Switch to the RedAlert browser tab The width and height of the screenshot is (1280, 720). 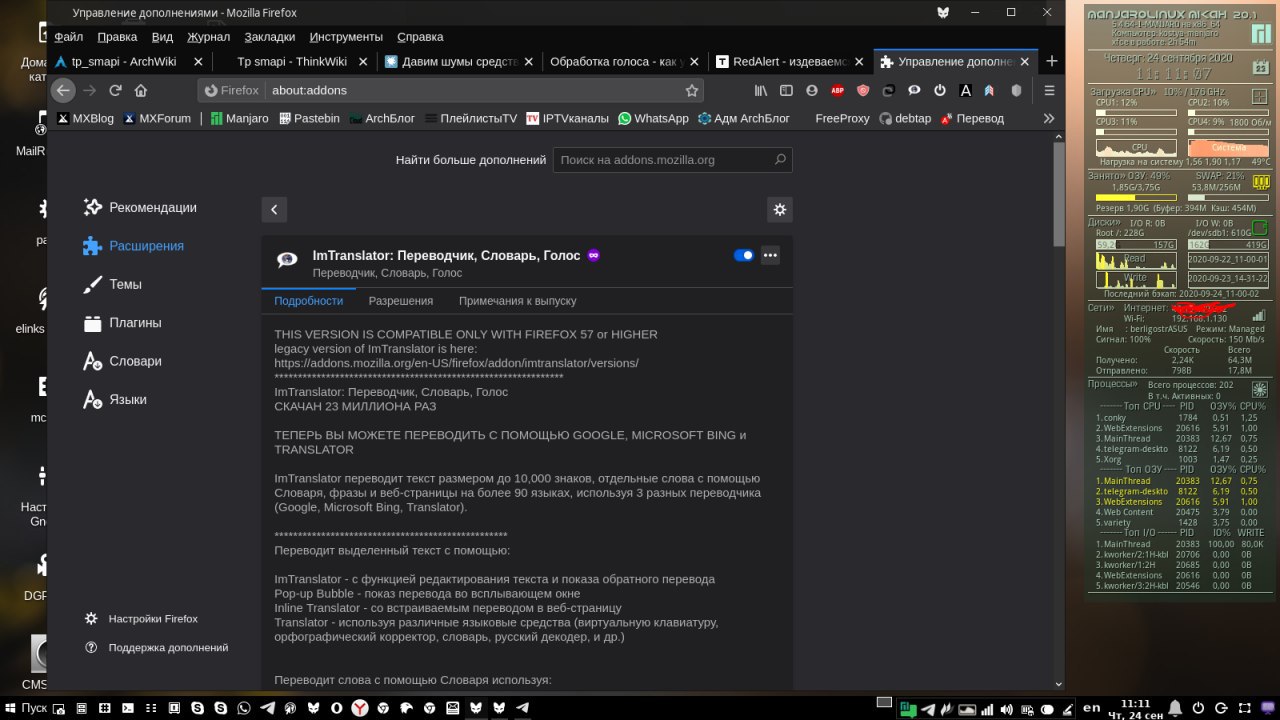click(790, 61)
